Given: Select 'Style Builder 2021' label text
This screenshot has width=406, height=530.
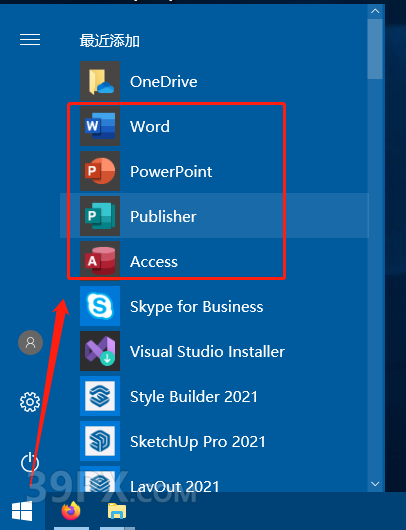Looking at the screenshot, I should click(x=194, y=396).
